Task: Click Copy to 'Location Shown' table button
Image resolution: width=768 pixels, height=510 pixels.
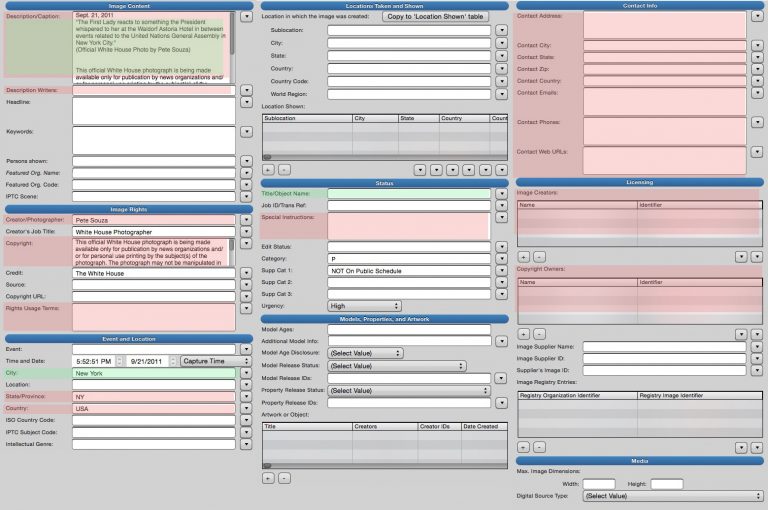Action: coord(435,17)
